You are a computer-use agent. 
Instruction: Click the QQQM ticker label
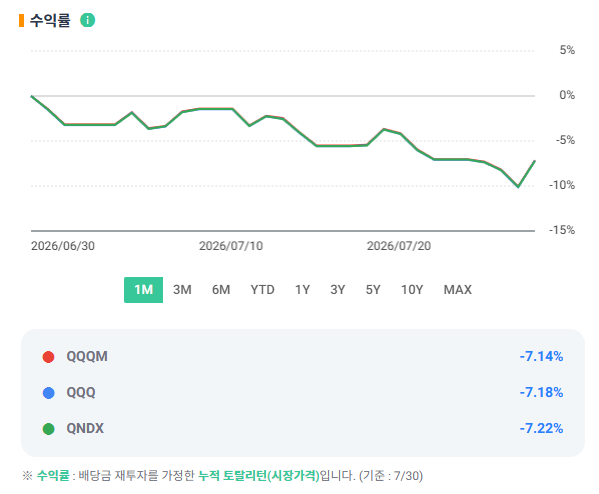point(87,356)
